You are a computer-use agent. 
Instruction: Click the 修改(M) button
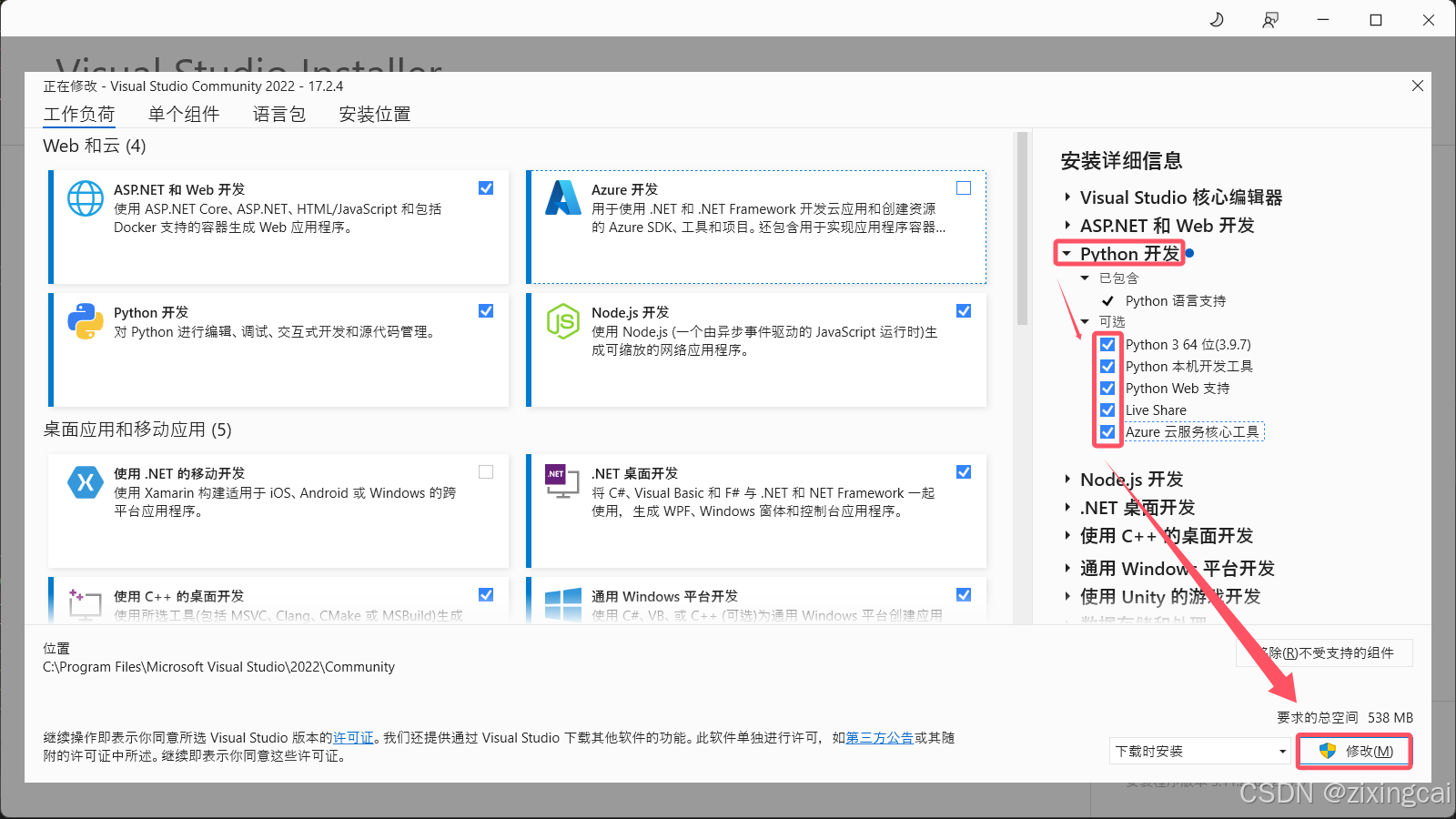coord(1354,752)
